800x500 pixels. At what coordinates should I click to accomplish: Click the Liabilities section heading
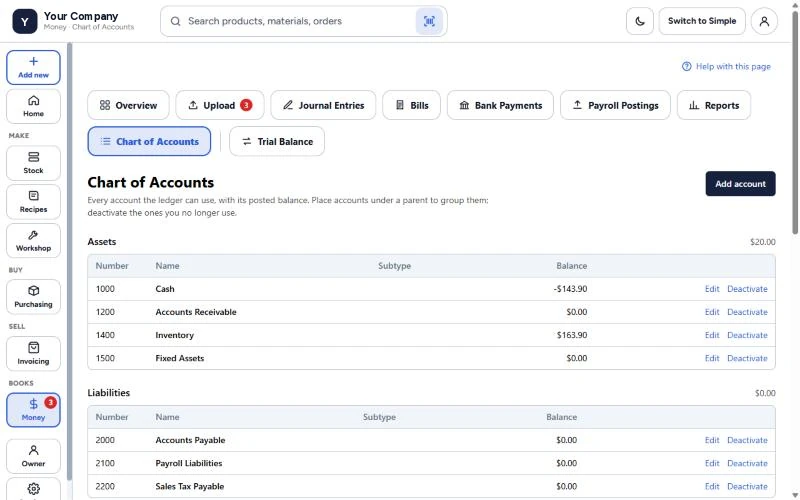point(109,393)
